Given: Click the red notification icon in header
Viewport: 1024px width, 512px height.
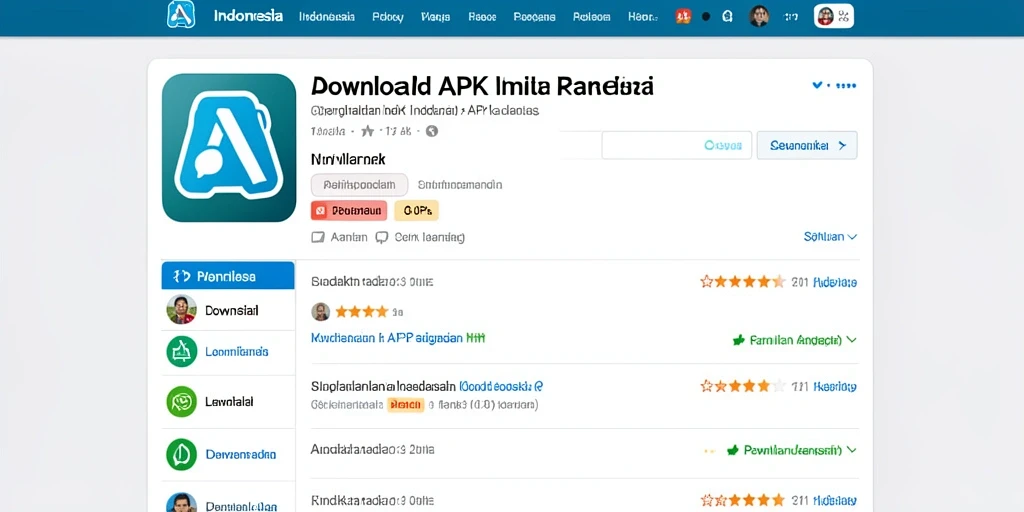Looking at the screenshot, I should tap(683, 16).
